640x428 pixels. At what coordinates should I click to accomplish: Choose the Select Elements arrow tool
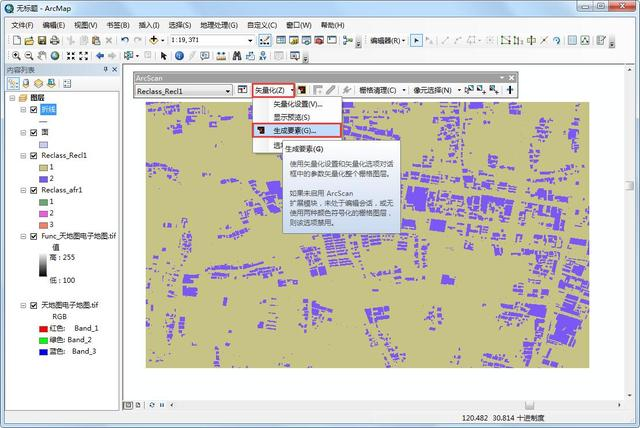pyautogui.click(x=164, y=56)
